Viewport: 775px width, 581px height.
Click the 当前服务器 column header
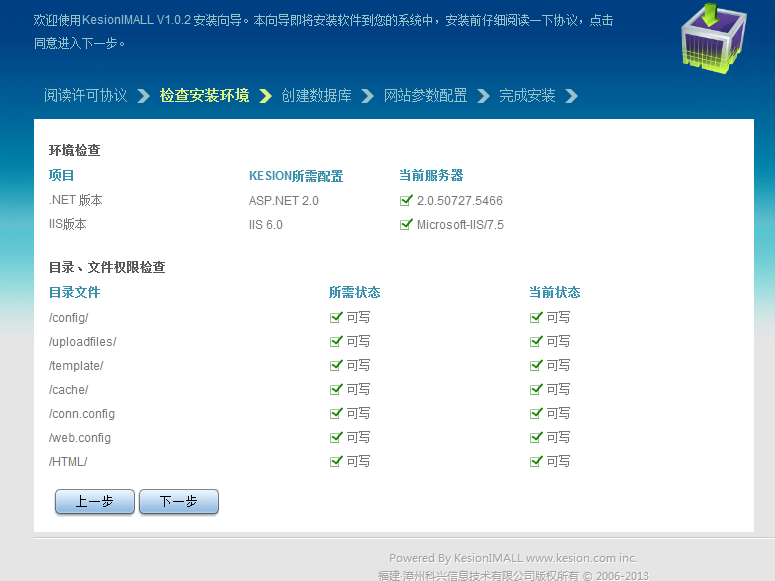click(431, 176)
